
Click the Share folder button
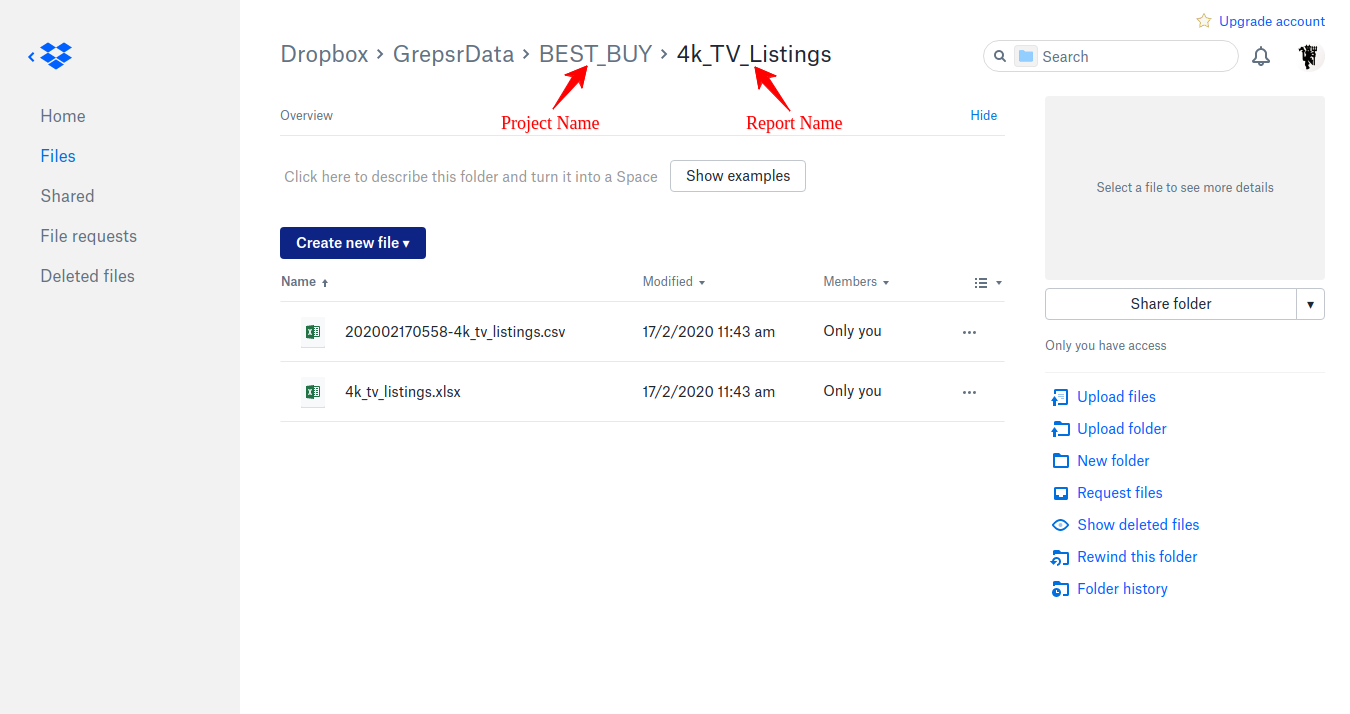1171,304
